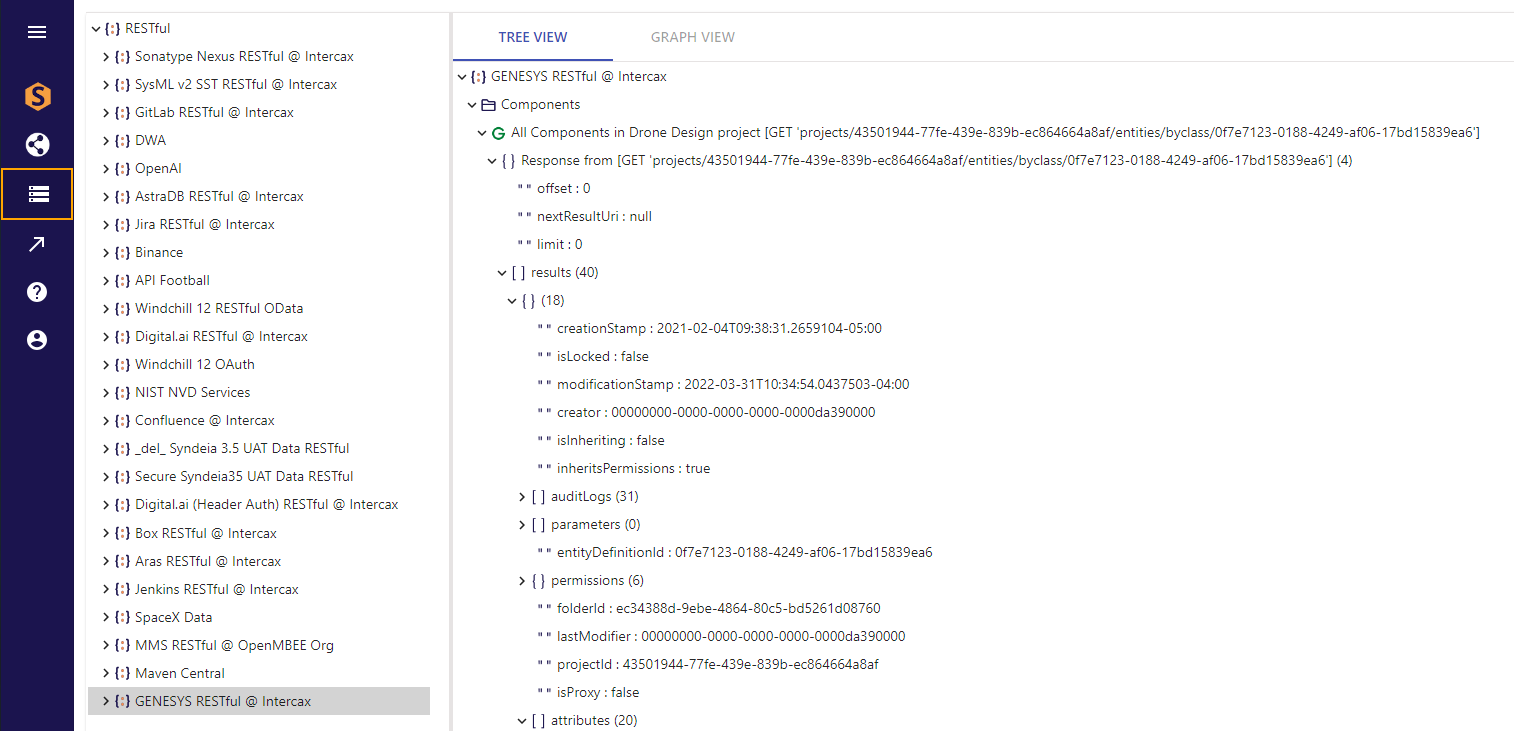Viewport: 1514px width, 731px height.
Task: Click the Syndeia orange hexagon logo
Action: click(37, 97)
